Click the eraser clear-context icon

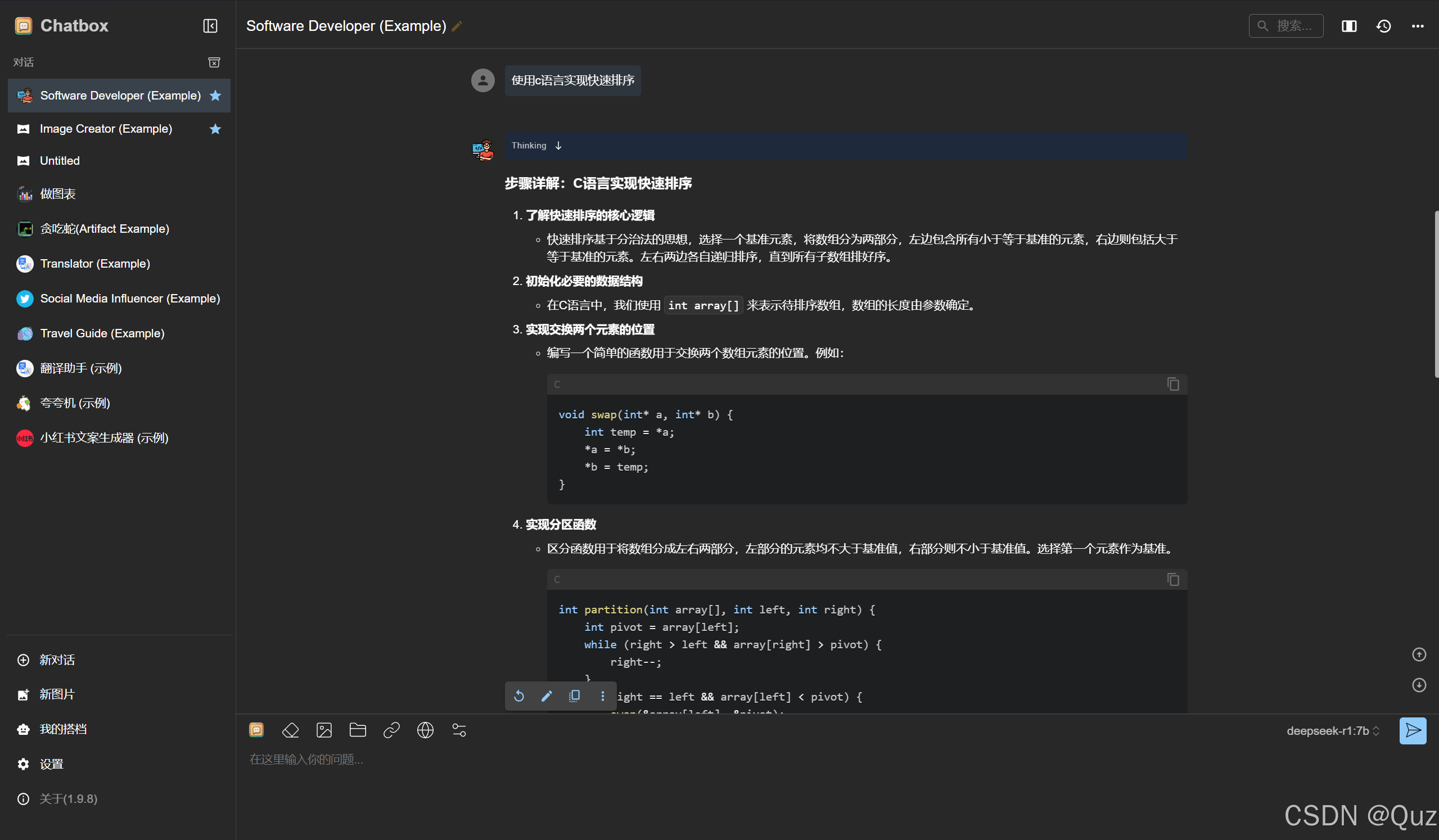click(x=291, y=730)
